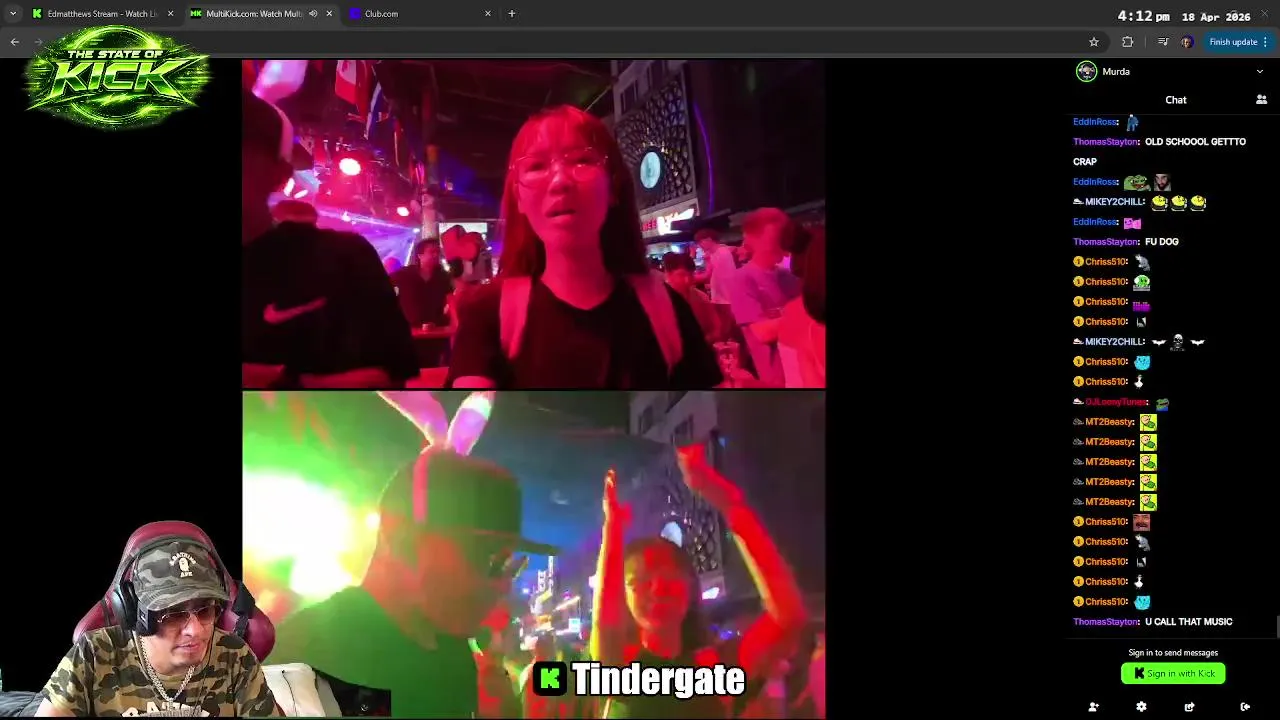Click the browser back arrow
Viewport: 1280px width, 720px height.
tap(14, 42)
